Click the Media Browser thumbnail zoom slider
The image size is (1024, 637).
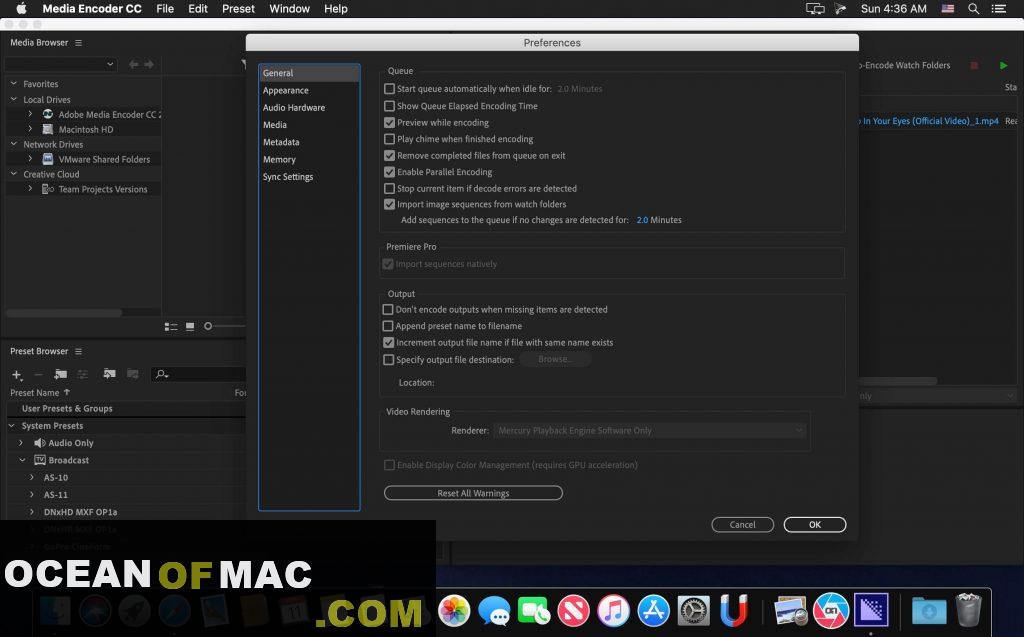point(209,326)
